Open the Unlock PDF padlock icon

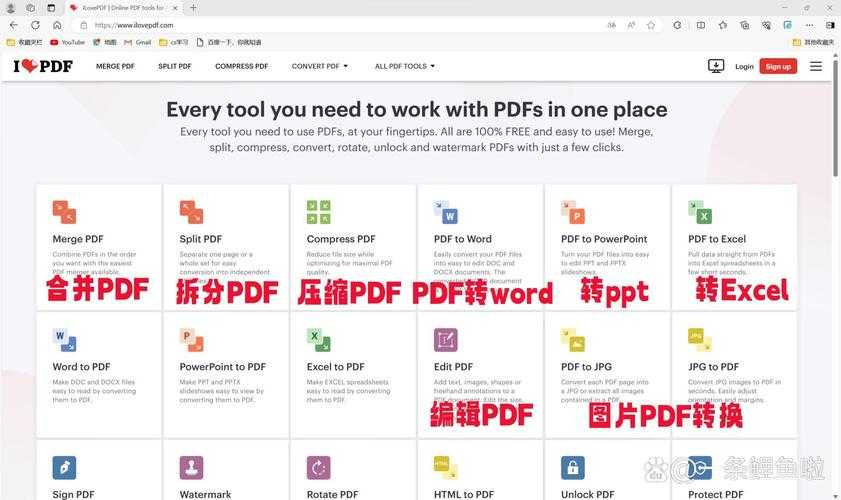pyautogui.click(x=572, y=467)
